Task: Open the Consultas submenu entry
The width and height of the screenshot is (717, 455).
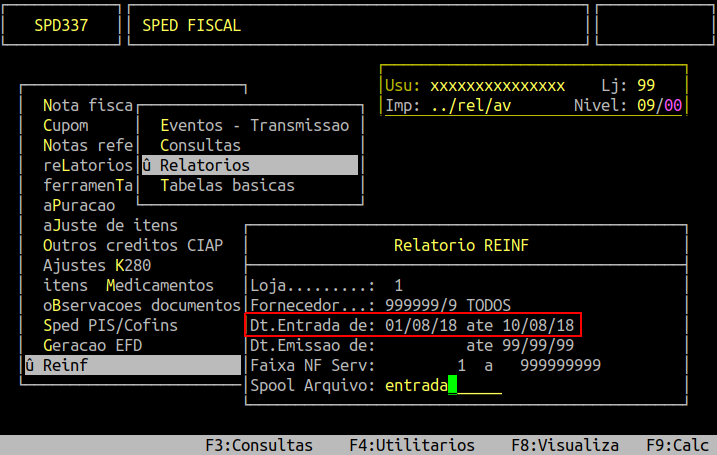Action: pyautogui.click(x=200, y=146)
